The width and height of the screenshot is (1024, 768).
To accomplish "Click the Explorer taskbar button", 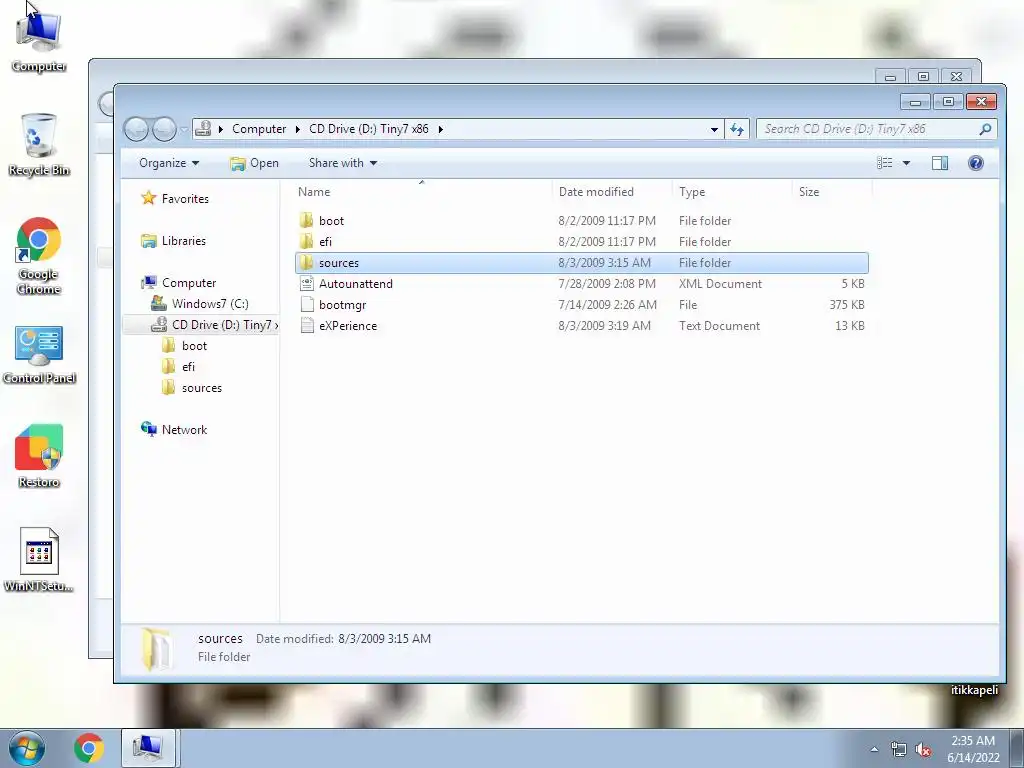I will (x=148, y=748).
